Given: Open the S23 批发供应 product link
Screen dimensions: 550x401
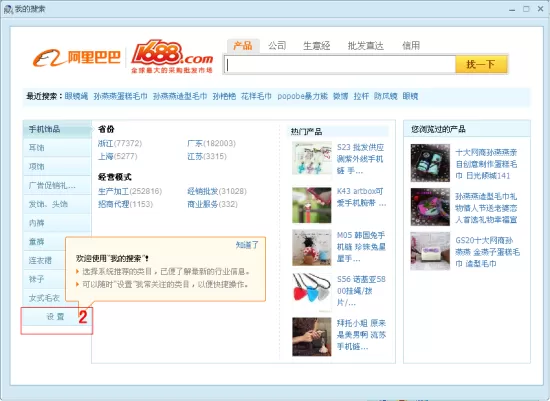Looking at the screenshot, I should (x=360, y=159).
